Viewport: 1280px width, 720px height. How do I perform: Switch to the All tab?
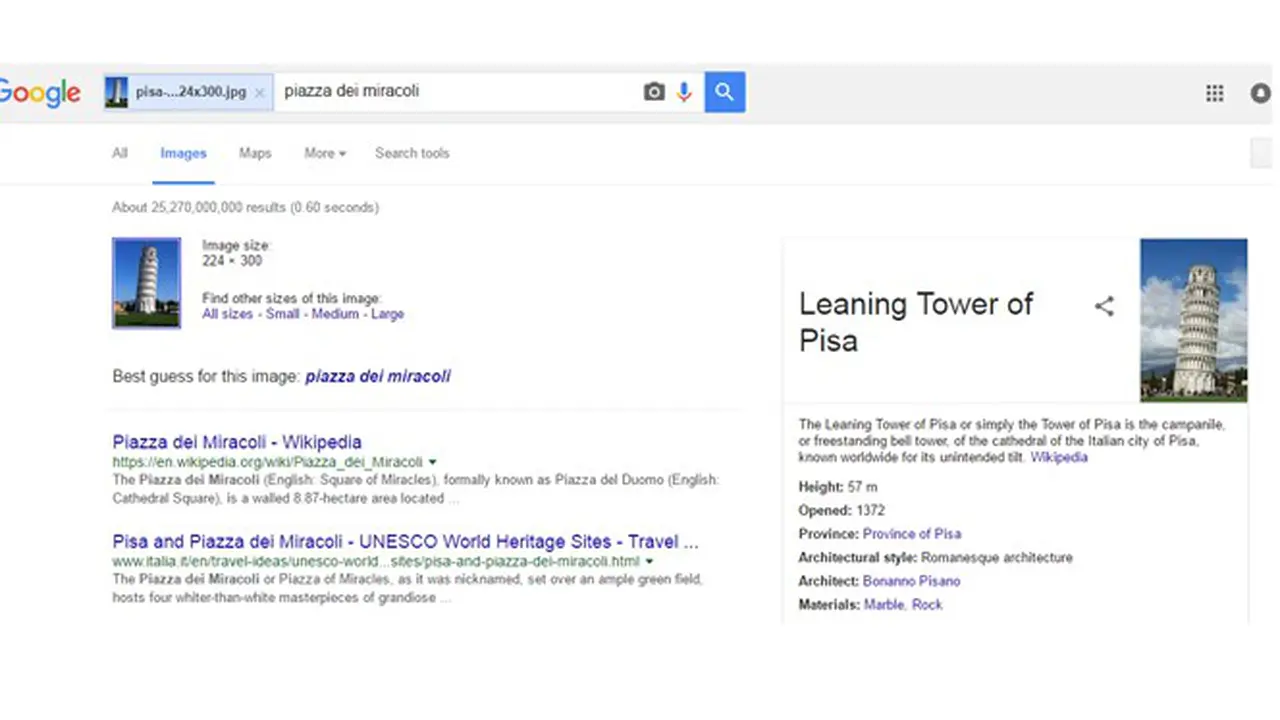click(120, 153)
